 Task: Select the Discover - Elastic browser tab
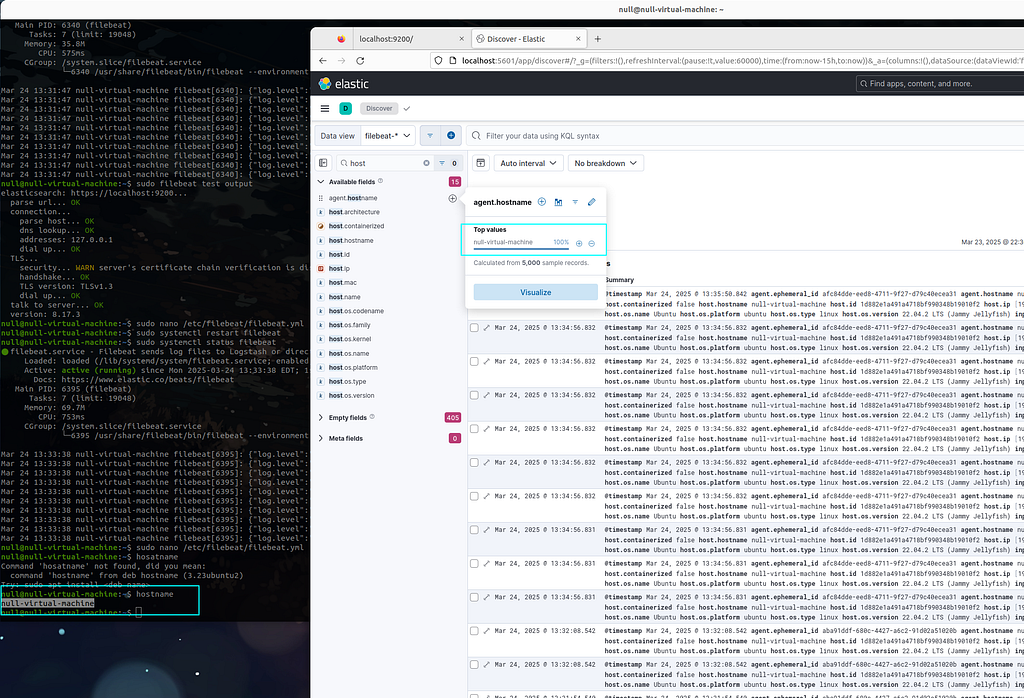[528, 39]
